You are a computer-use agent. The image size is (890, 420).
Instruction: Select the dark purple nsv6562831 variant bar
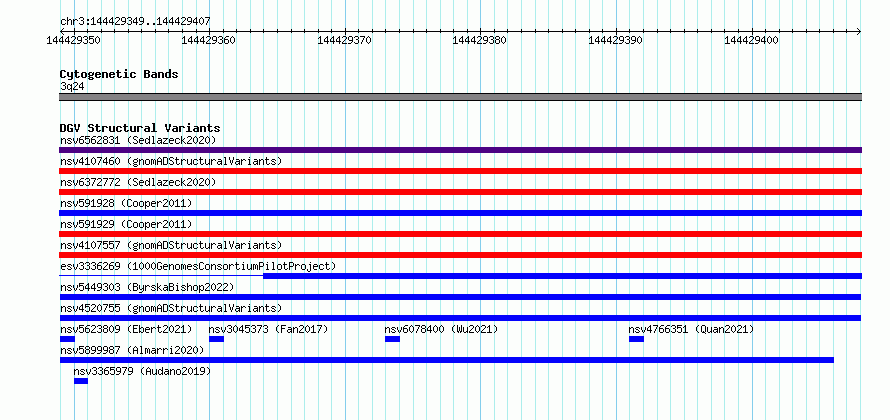[460, 150]
